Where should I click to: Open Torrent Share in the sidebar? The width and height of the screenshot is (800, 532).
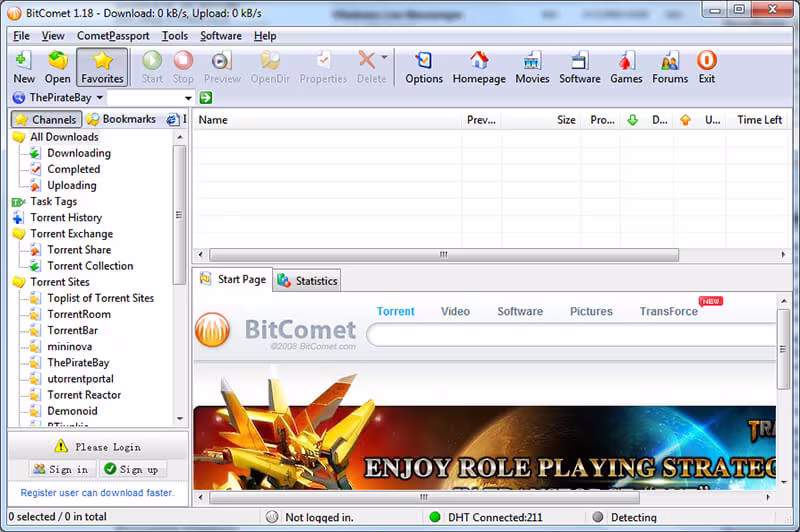(79, 249)
